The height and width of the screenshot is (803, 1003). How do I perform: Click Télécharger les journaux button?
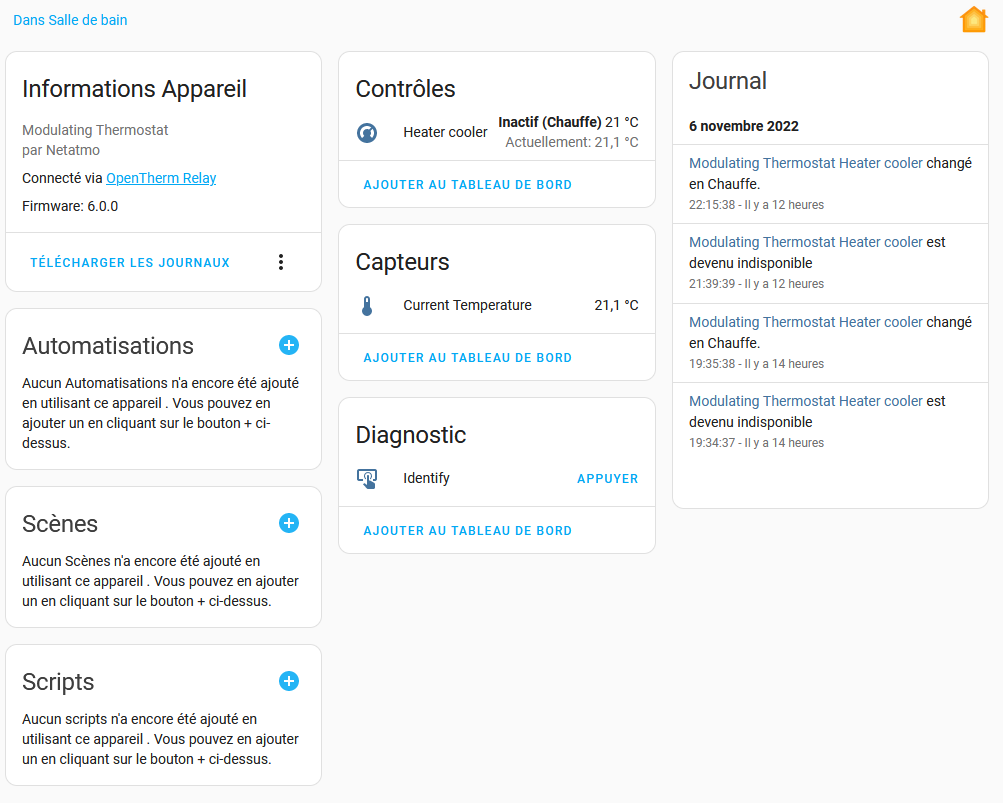pos(130,263)
